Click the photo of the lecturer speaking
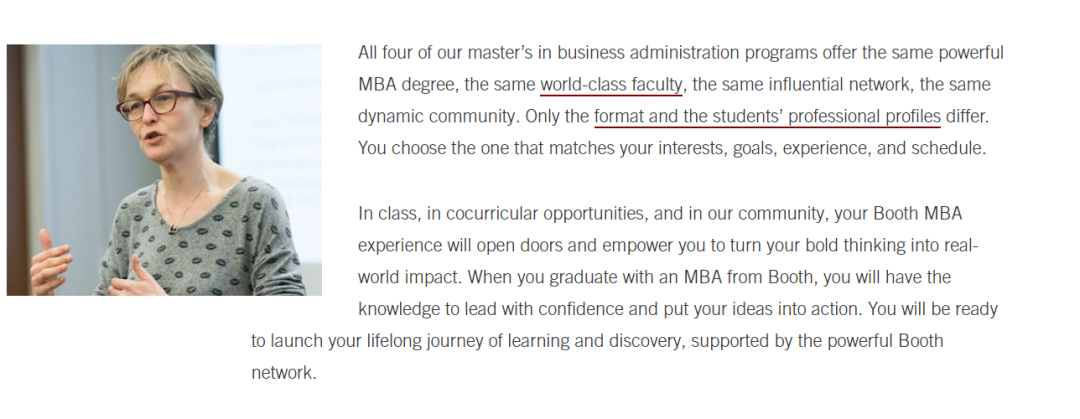 point(164,170)
